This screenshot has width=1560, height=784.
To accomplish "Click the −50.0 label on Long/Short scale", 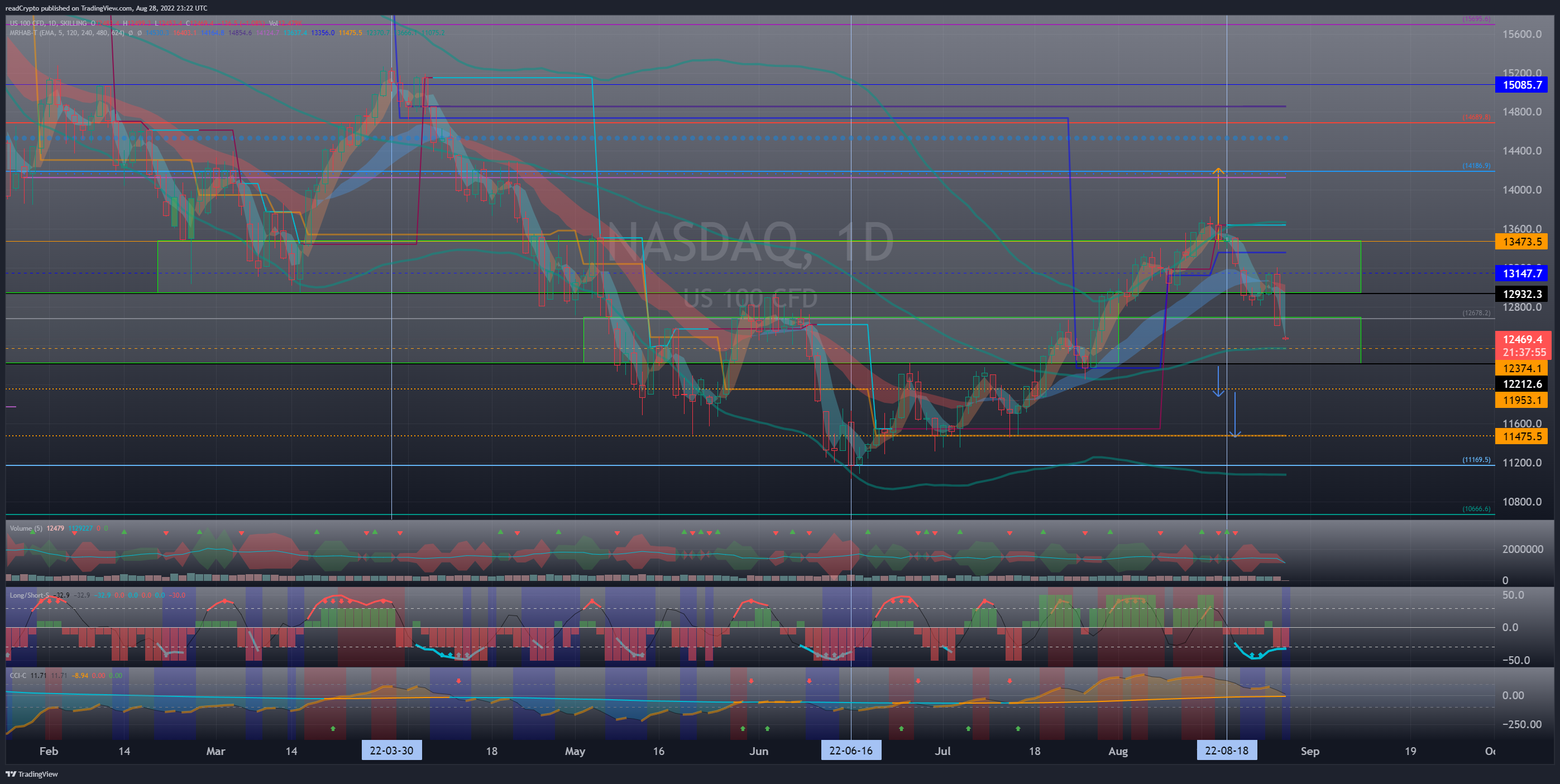I will (1517, 661).
